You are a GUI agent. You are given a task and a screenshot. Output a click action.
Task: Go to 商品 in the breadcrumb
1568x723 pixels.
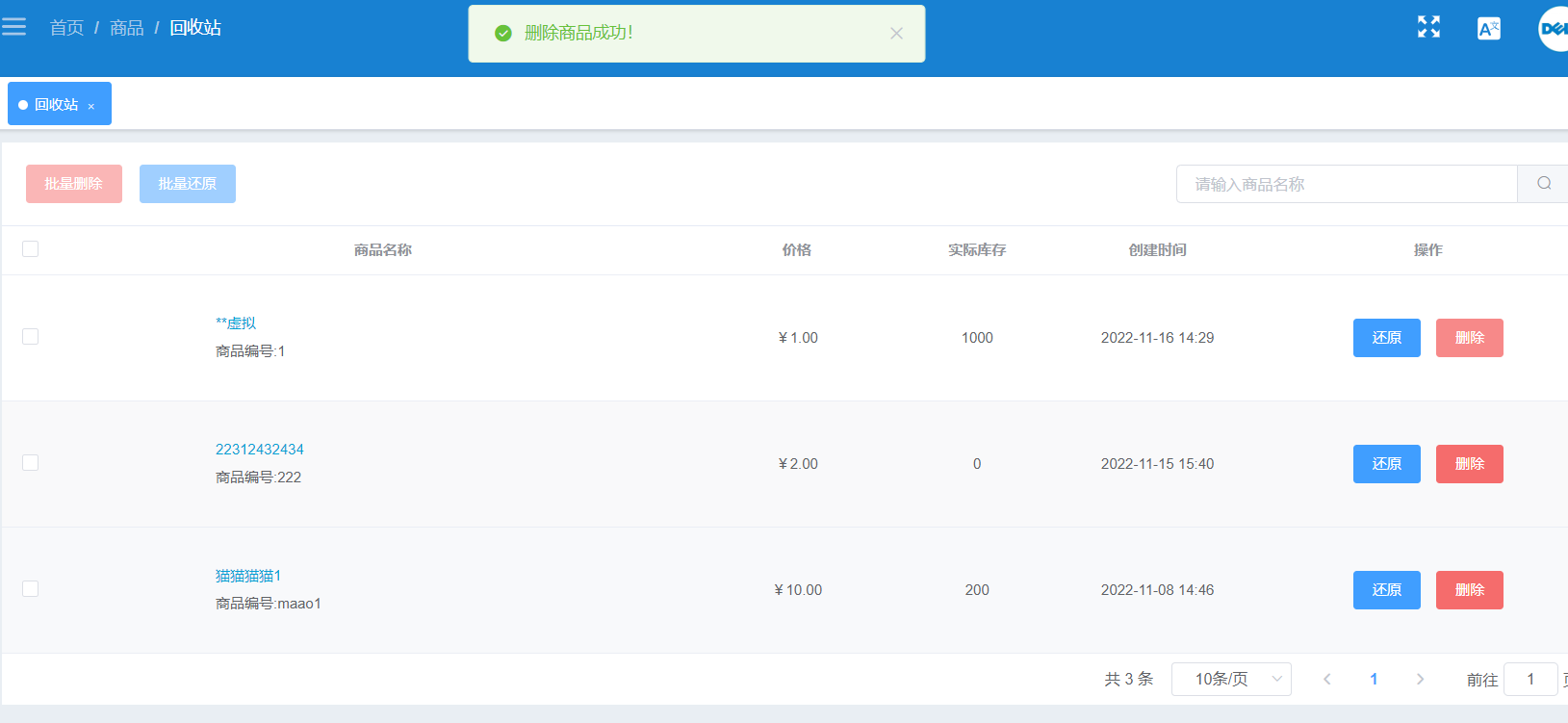[x=126, y=28]
